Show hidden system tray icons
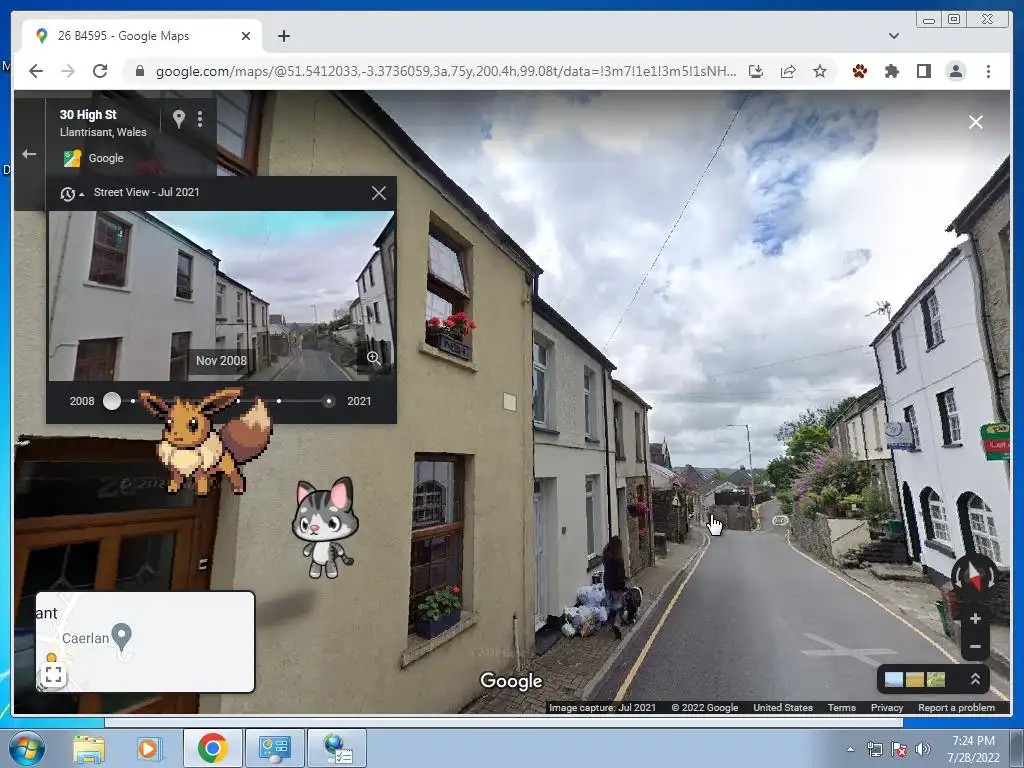The height and width of the screenshot is (768, 1024). (850, 749)
